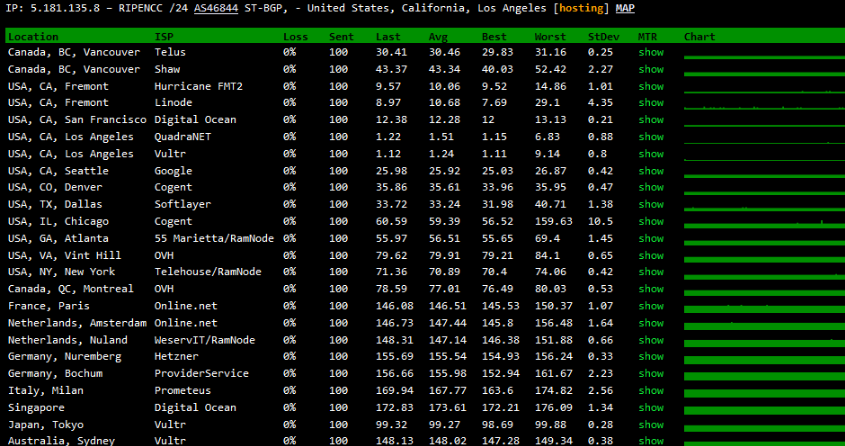Screen dimensions: 845x446
Task: Click the chart for Paris Online.net
Action: 760,306
